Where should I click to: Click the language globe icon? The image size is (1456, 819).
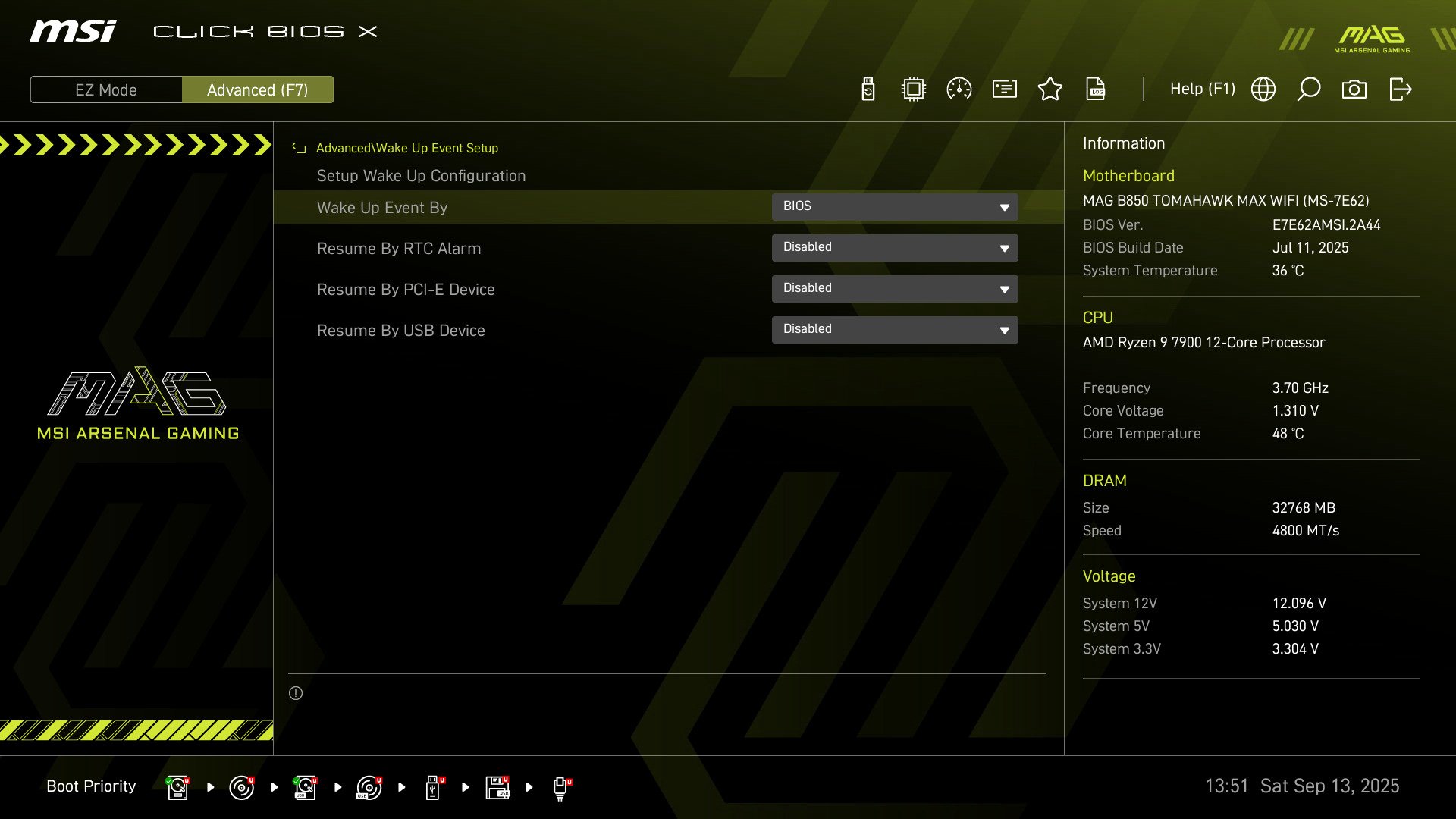pos(1263,89)
